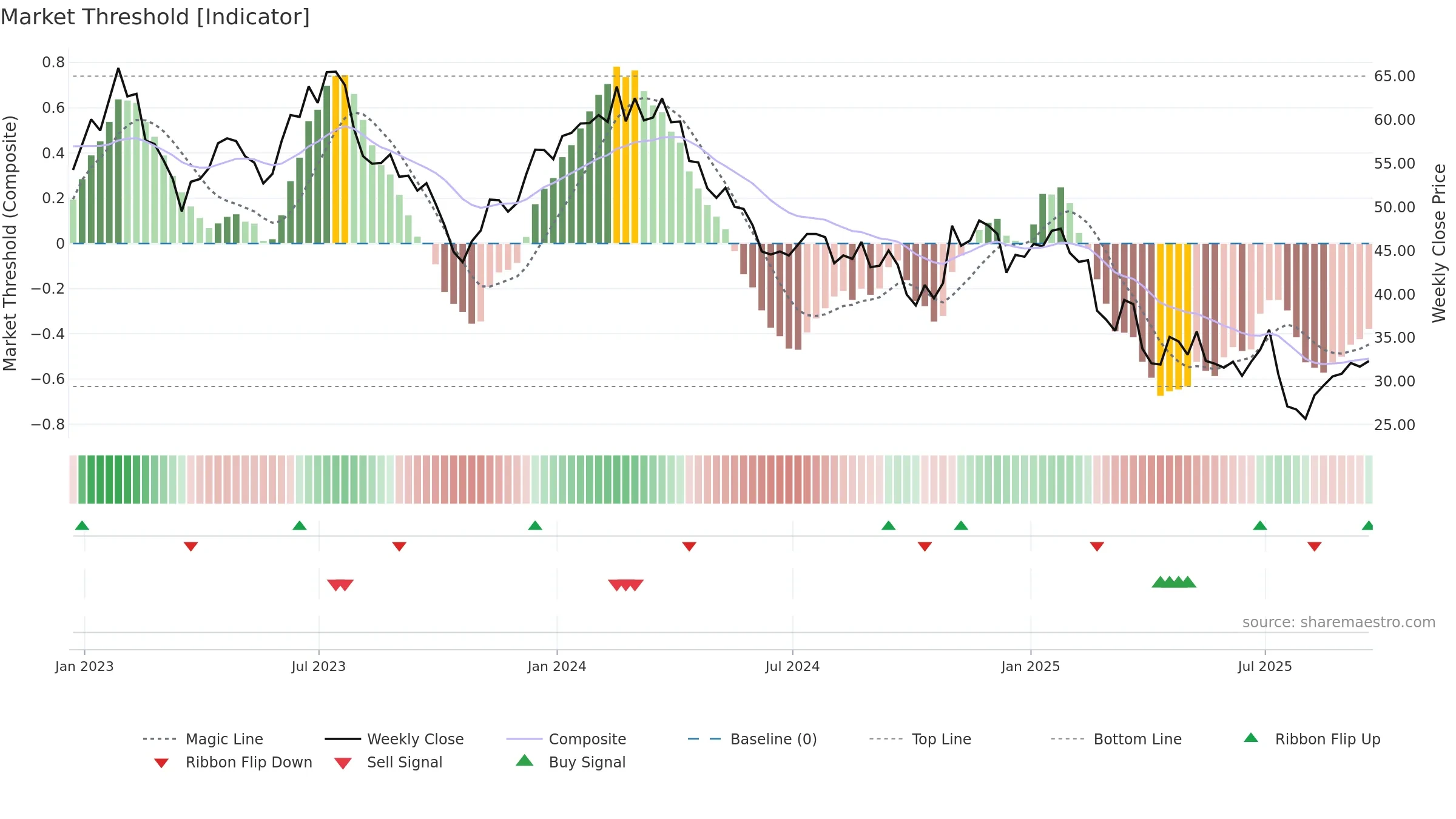Toggle Ribbon Flip Up legend entry
This screenshot has width=1456, height=819.
click(1312, 739)
